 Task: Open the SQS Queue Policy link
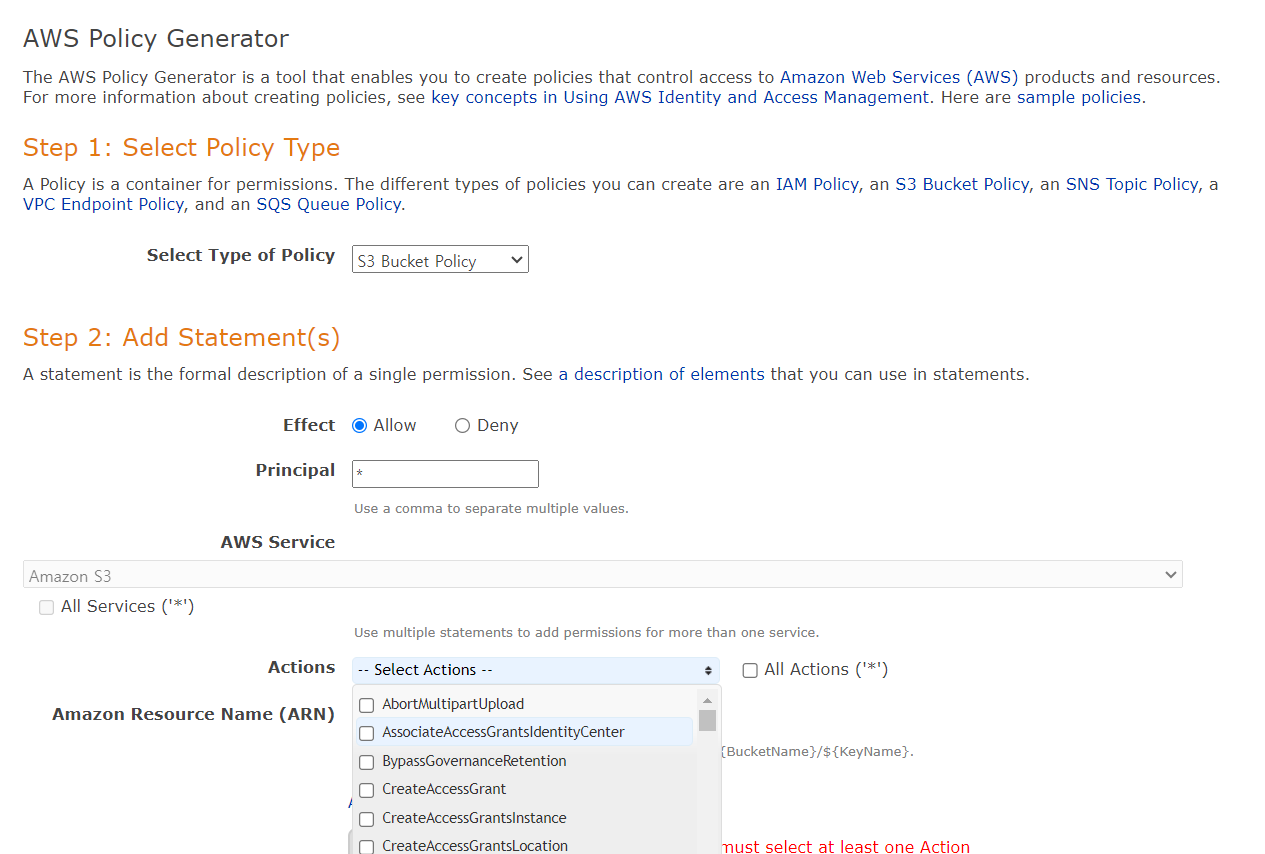(329, 204)
